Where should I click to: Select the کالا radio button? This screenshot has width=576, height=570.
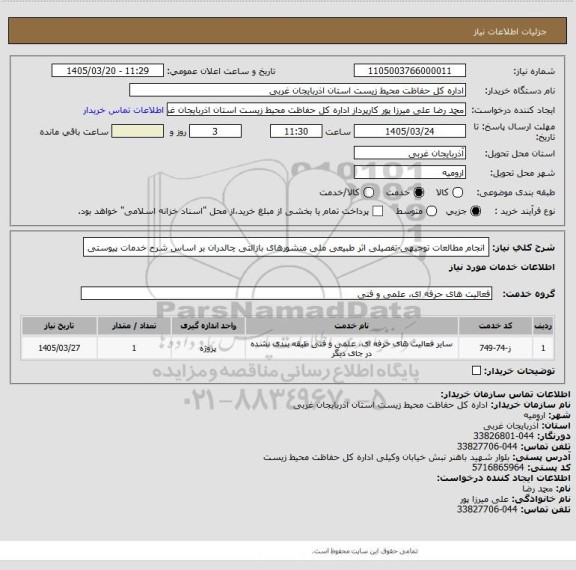(457, 192)
